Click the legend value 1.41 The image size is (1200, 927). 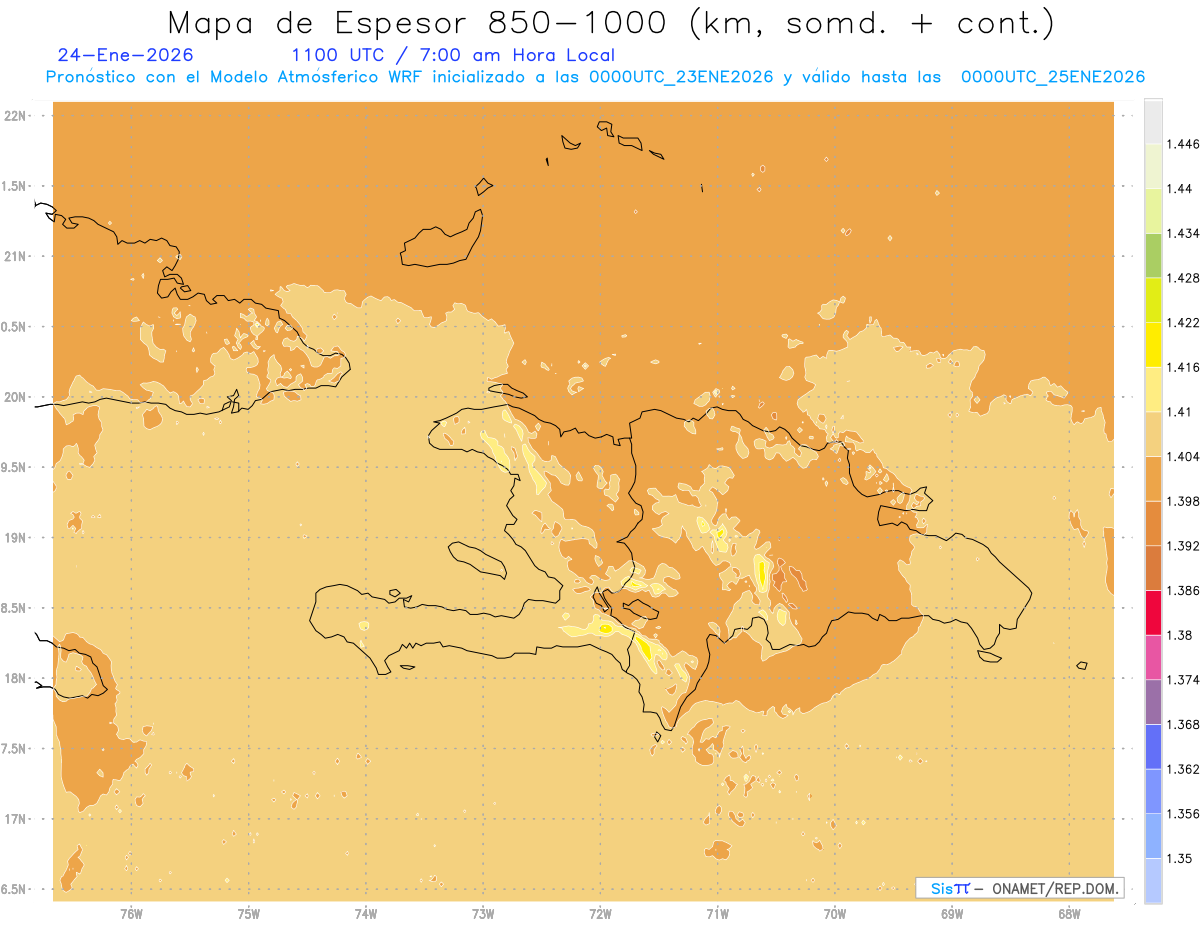coord(1179,411)
